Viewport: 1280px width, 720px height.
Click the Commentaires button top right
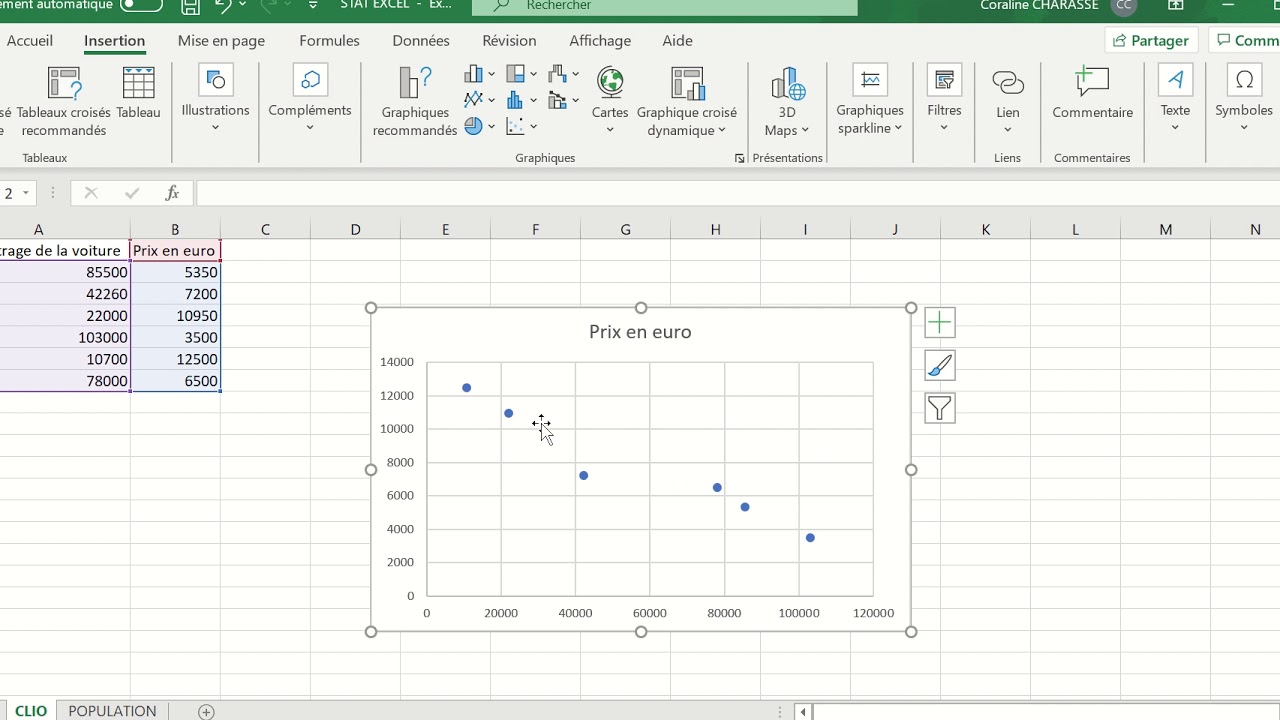(x=1246, y=41)
